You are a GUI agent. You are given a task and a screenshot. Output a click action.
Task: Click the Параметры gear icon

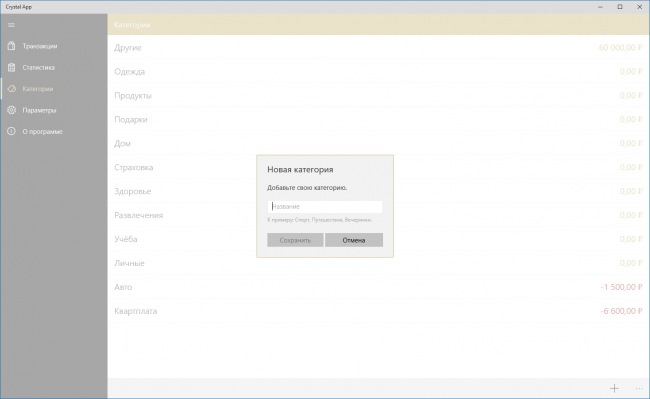11,110
